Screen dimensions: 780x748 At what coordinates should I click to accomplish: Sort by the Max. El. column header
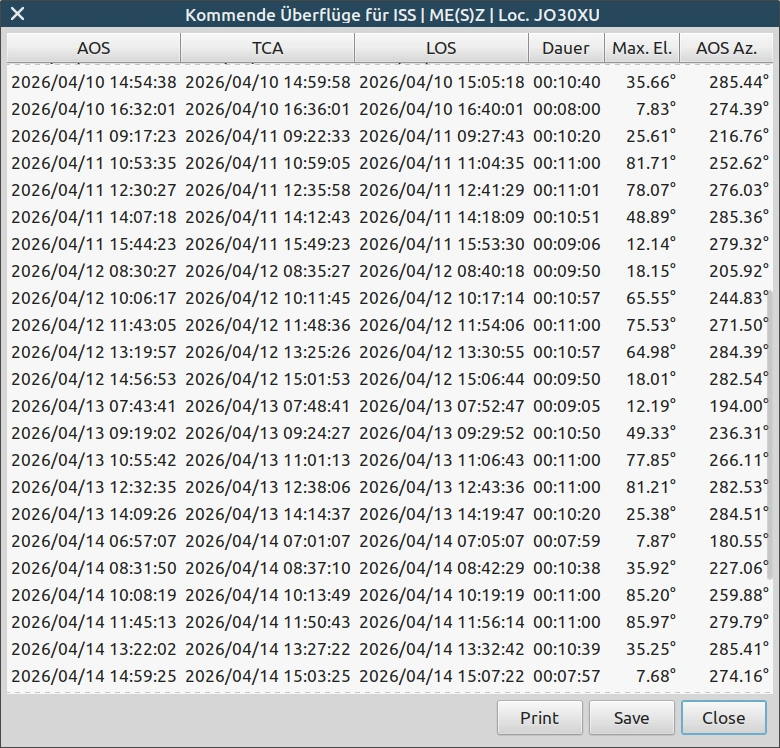642,48
